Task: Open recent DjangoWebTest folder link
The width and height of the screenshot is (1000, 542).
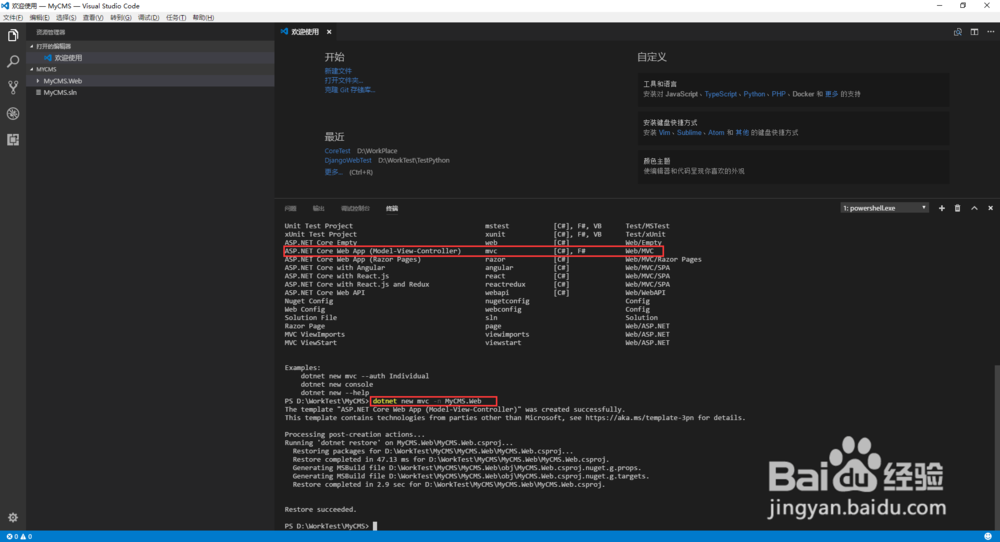Action: 348,161
